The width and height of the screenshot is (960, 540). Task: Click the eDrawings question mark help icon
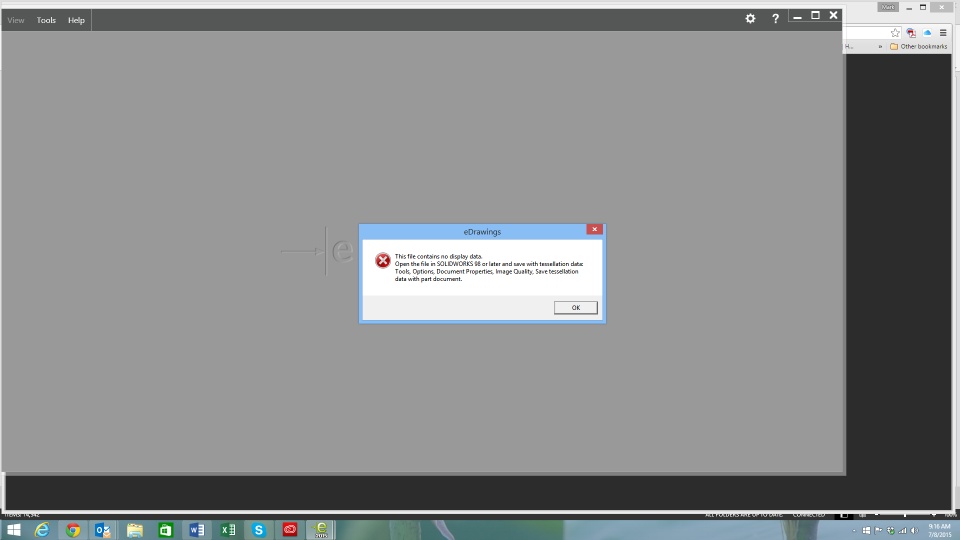775,18
